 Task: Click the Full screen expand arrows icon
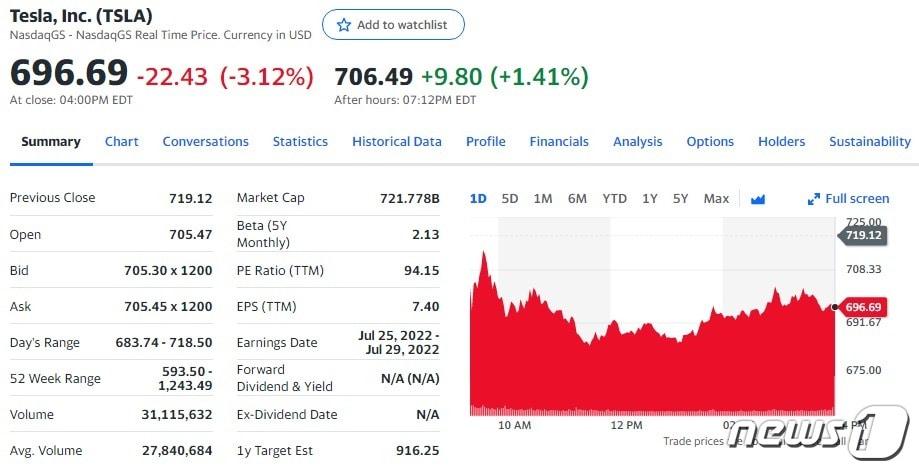(x=813, y=199)
